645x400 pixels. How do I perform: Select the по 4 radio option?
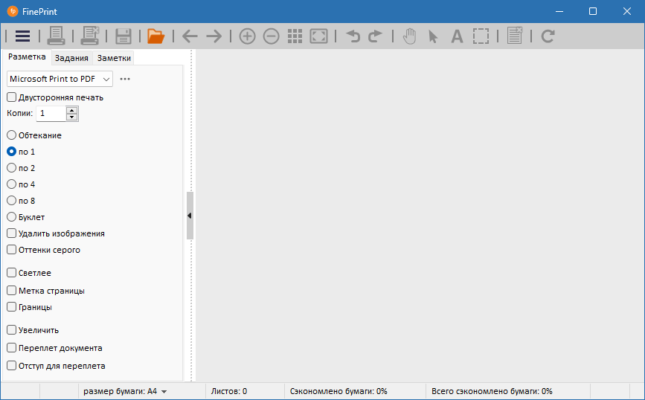[12, 184]
